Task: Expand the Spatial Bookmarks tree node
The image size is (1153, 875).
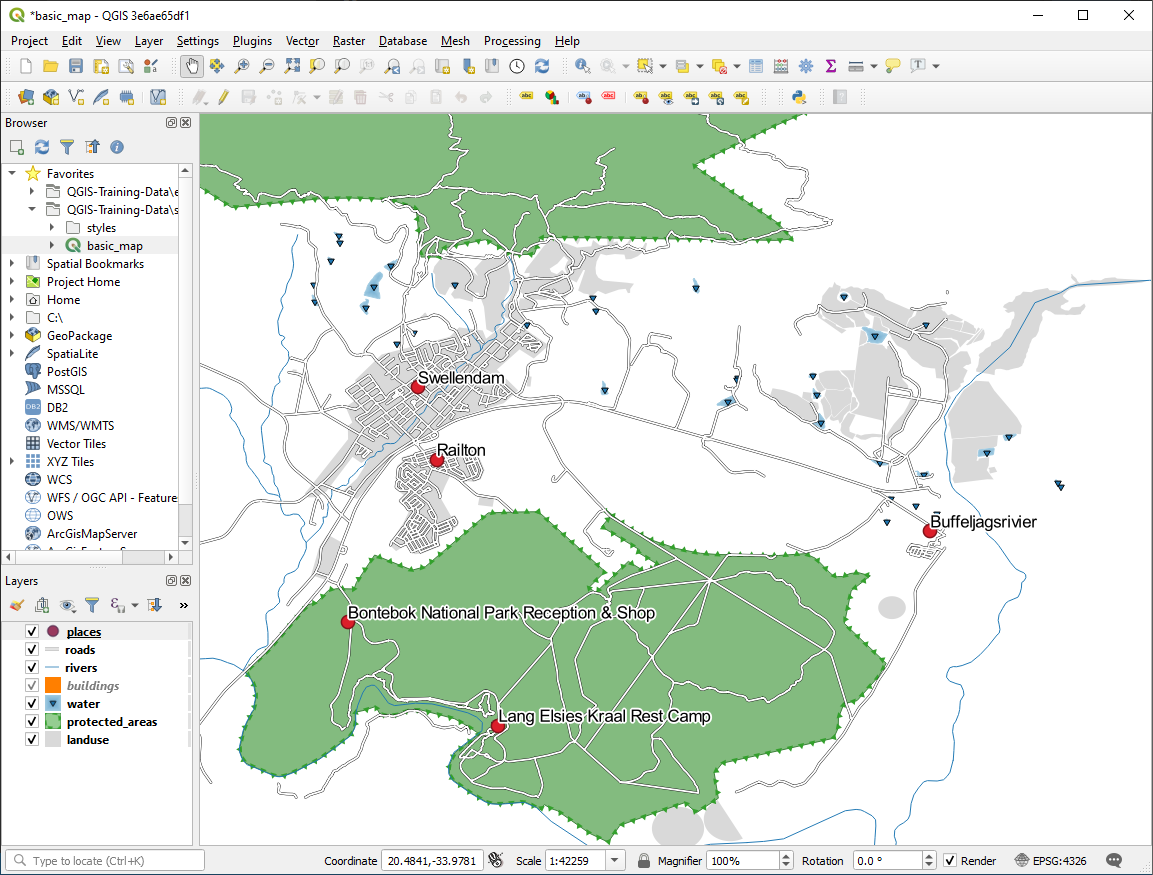Action: pyautogui.click(x=12, y=264)
